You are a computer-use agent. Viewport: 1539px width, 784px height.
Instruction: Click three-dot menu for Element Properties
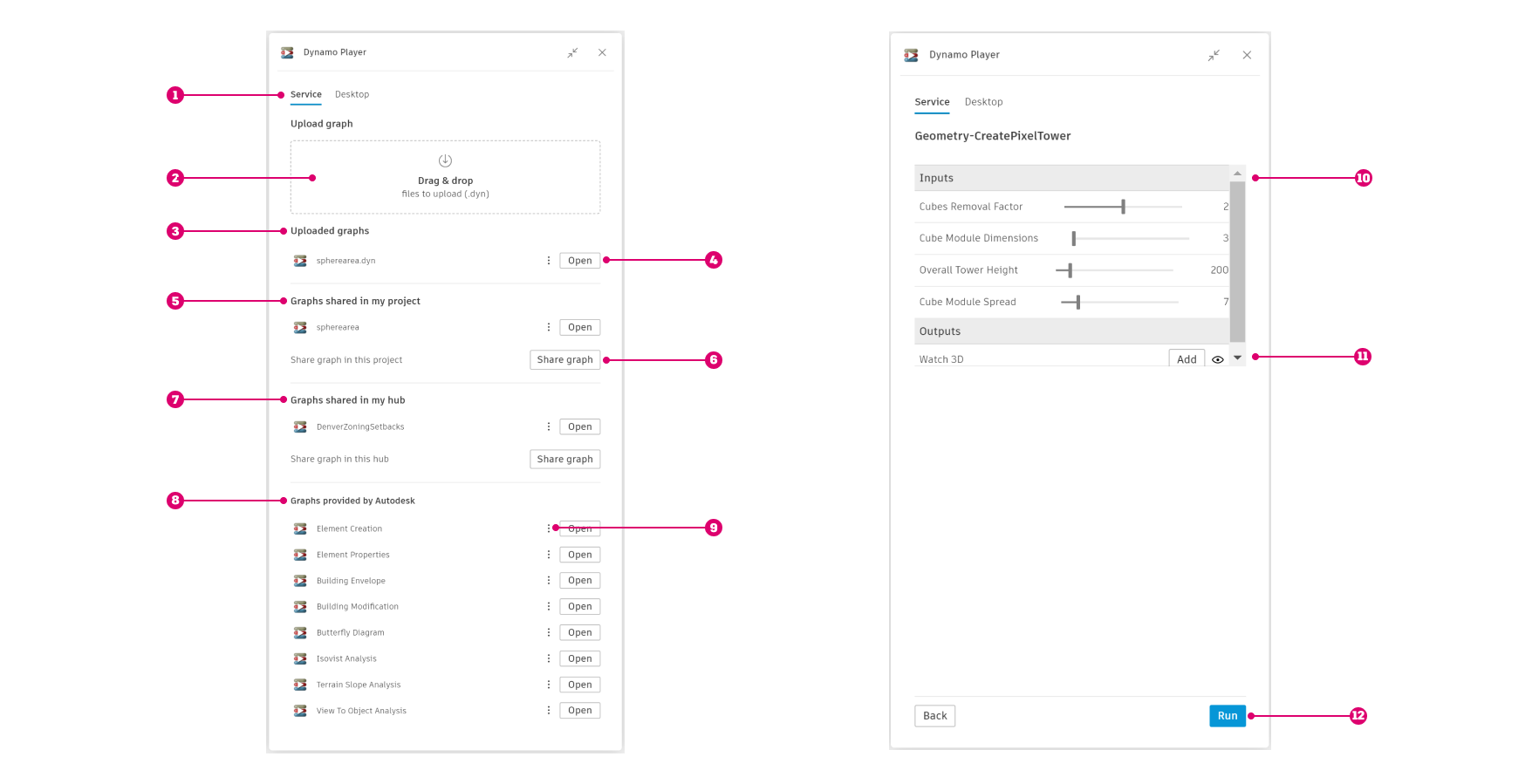pos(548,555)
